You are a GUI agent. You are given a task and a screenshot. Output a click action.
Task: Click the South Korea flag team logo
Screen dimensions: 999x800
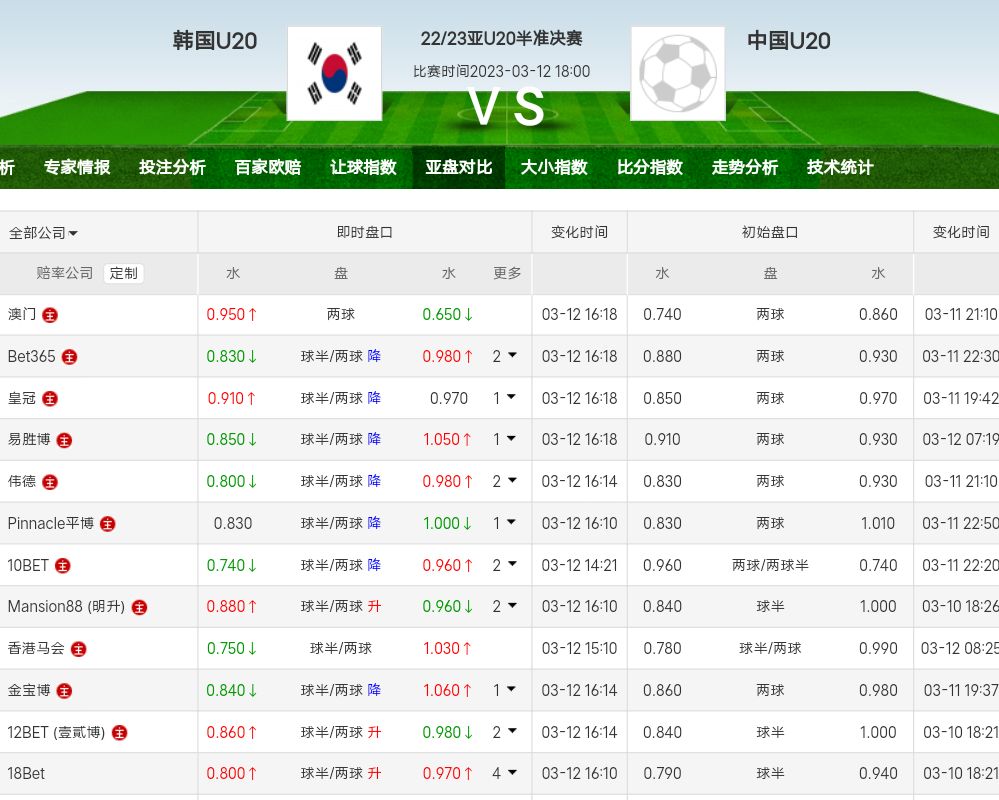(334, 74)
